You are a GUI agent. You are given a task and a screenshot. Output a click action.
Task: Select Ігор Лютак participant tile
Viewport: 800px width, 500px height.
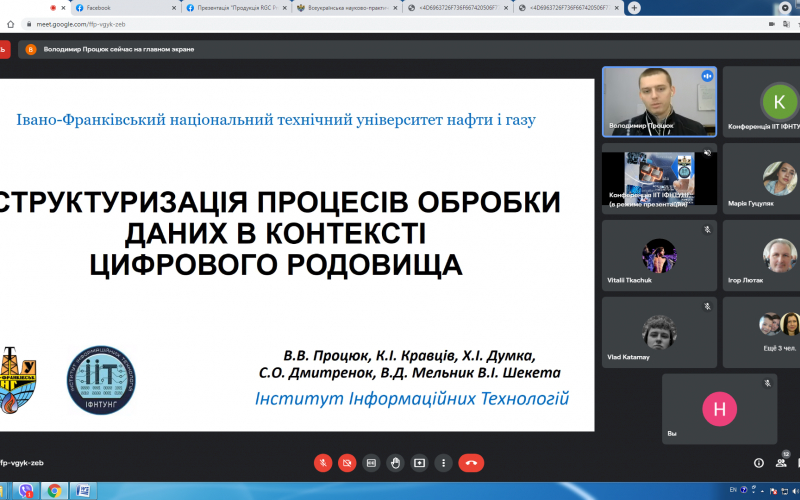click(x=761, y=255)
